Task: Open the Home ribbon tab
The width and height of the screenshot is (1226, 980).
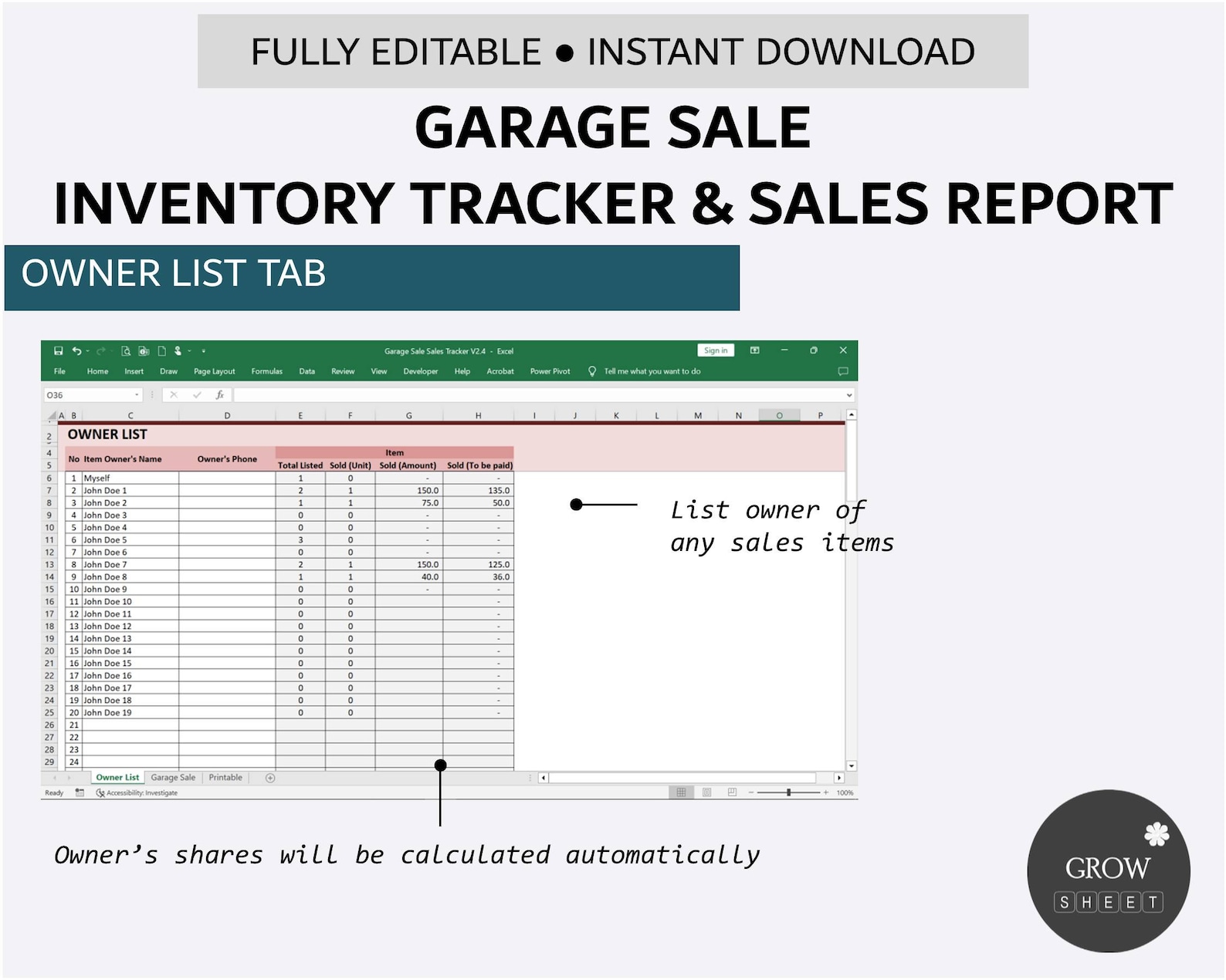Action: coord(97,371)
